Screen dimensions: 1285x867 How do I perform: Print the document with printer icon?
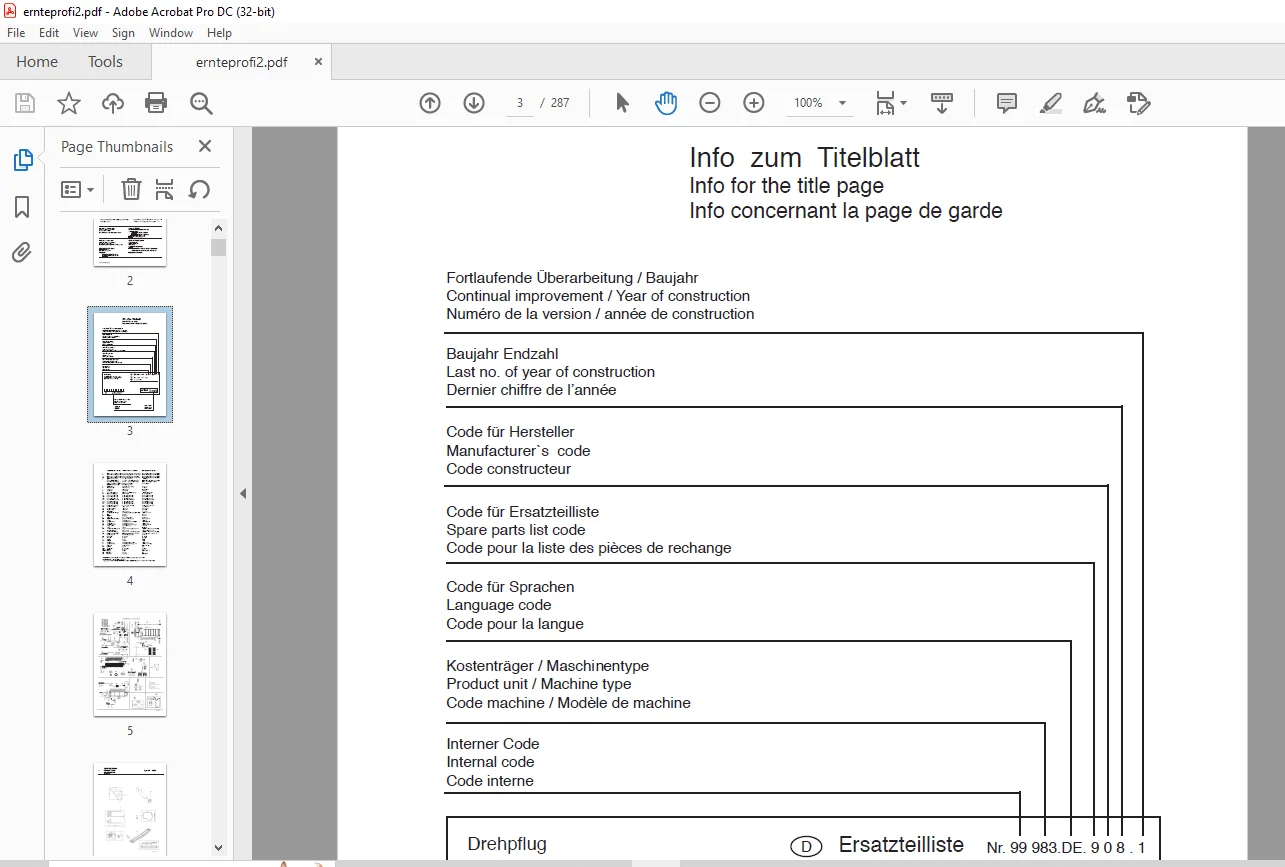156,103
